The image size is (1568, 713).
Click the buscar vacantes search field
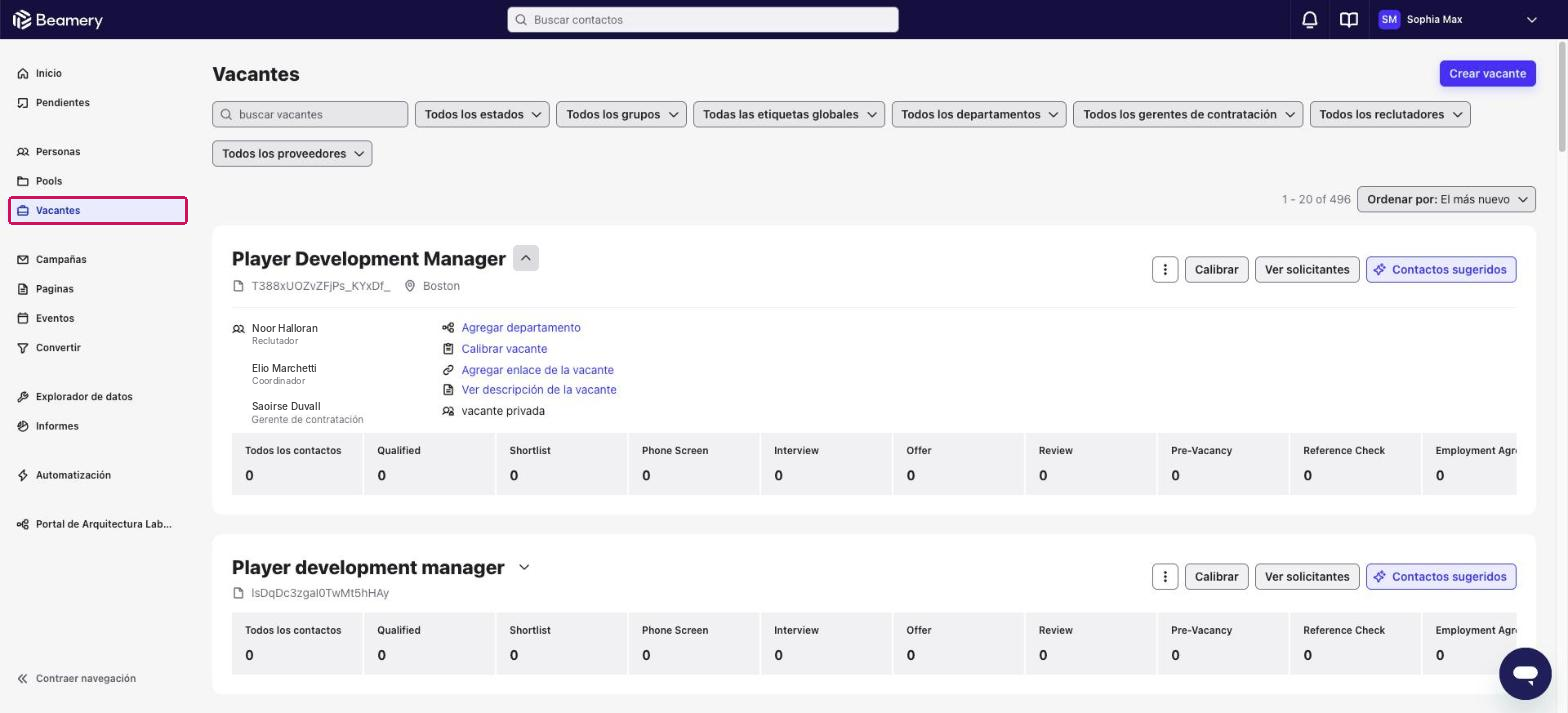[310, 115]
